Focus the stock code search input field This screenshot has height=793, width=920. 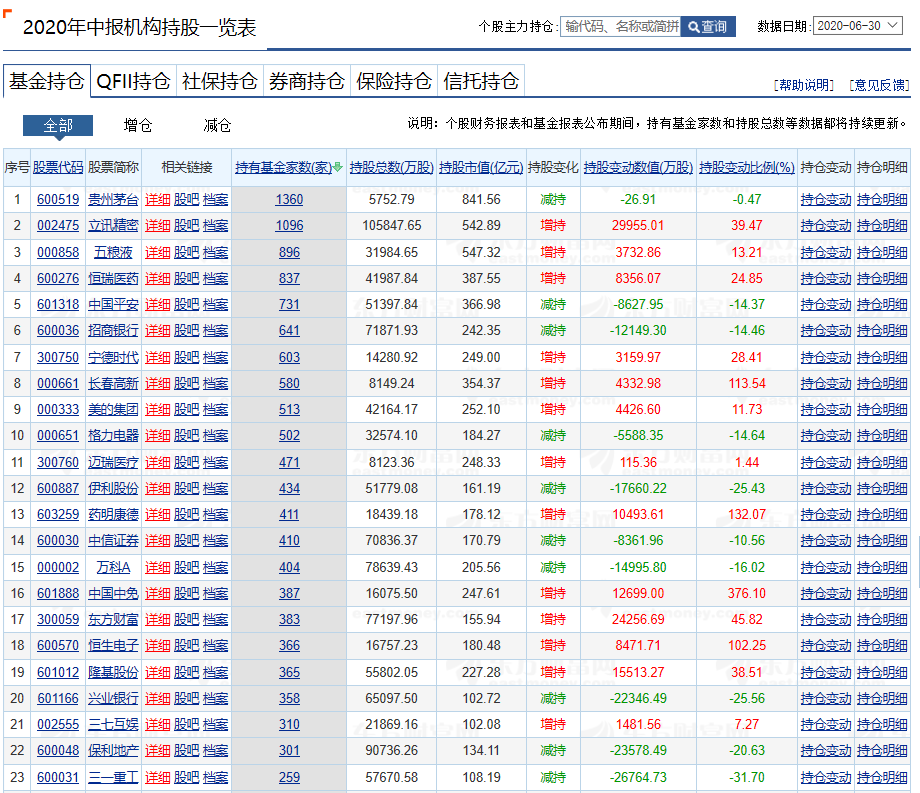[621, 26]
